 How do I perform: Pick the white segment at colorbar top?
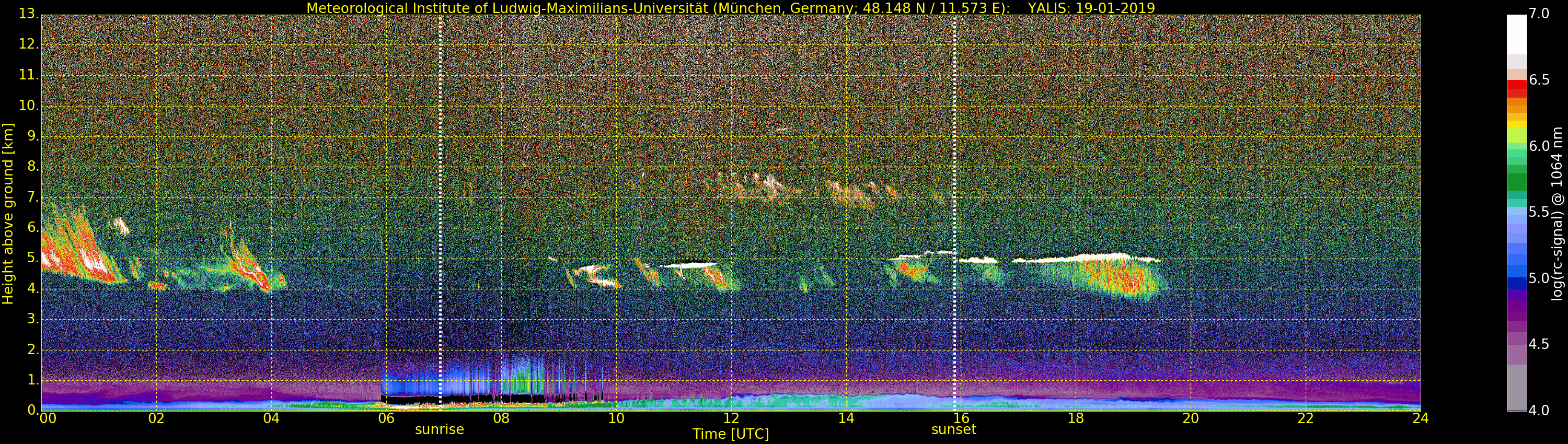pos(1516,34)
